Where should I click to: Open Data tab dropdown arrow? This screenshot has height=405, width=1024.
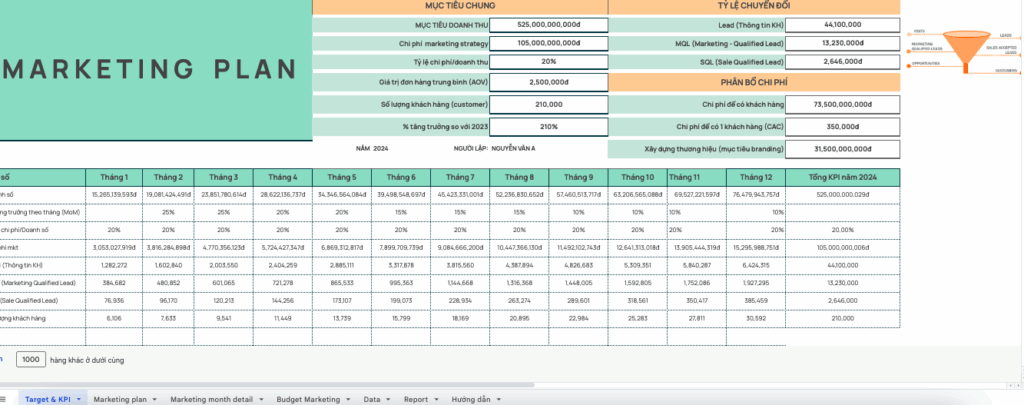pos(388,399)
